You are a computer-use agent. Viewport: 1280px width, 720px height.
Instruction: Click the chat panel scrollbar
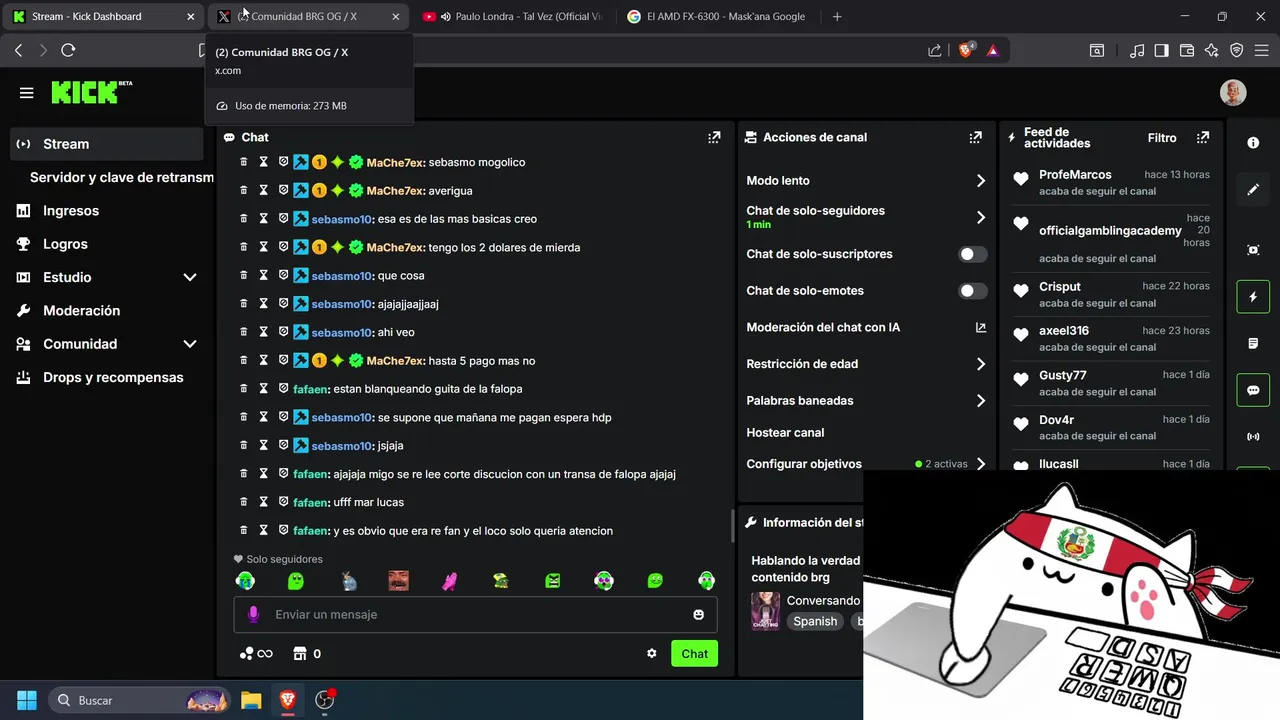pos(733,524)
